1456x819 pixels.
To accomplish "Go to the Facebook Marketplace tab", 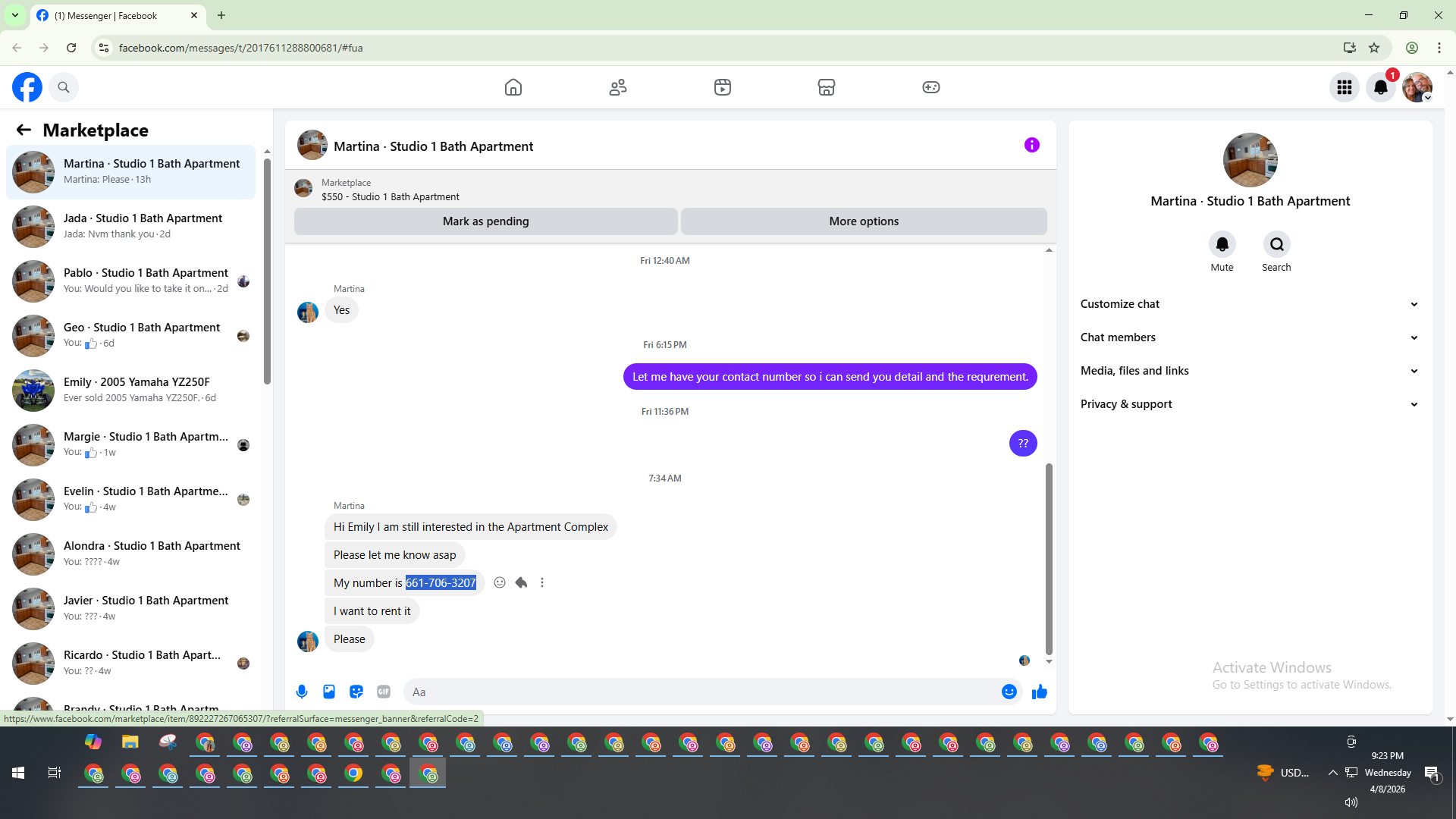I will [x=826, y=87].
